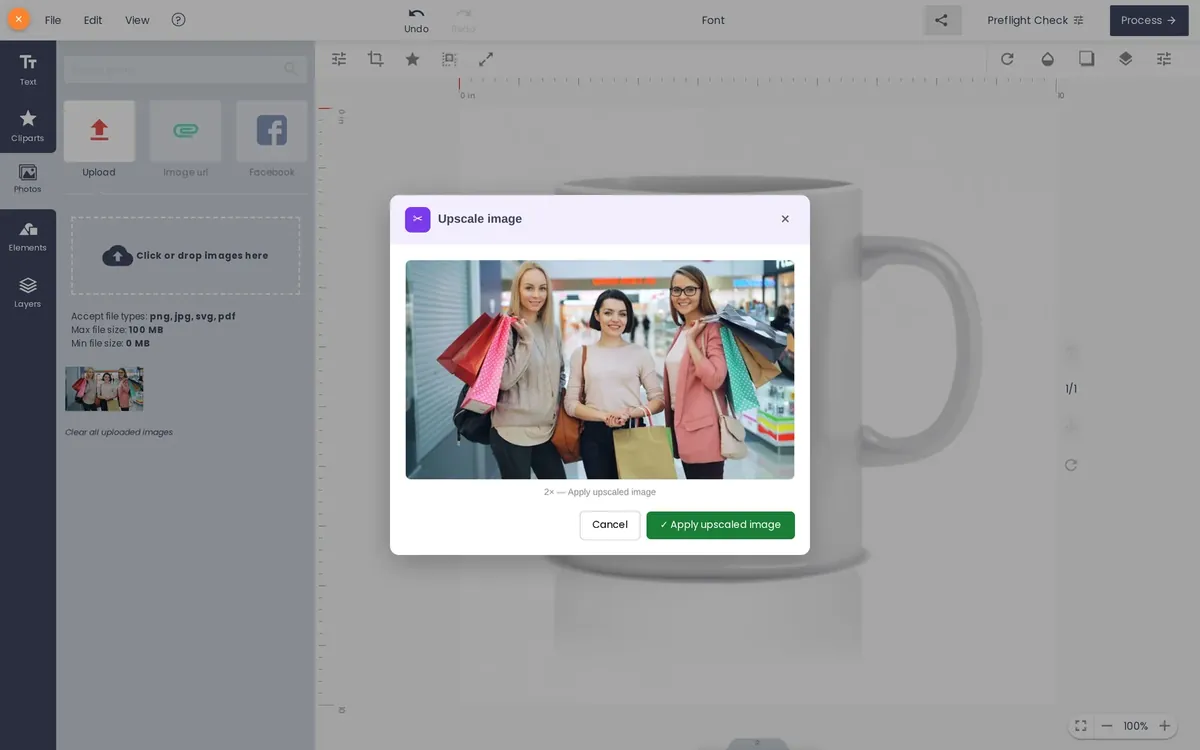
Task: Open the View menu
Action: tap(137, 20)
